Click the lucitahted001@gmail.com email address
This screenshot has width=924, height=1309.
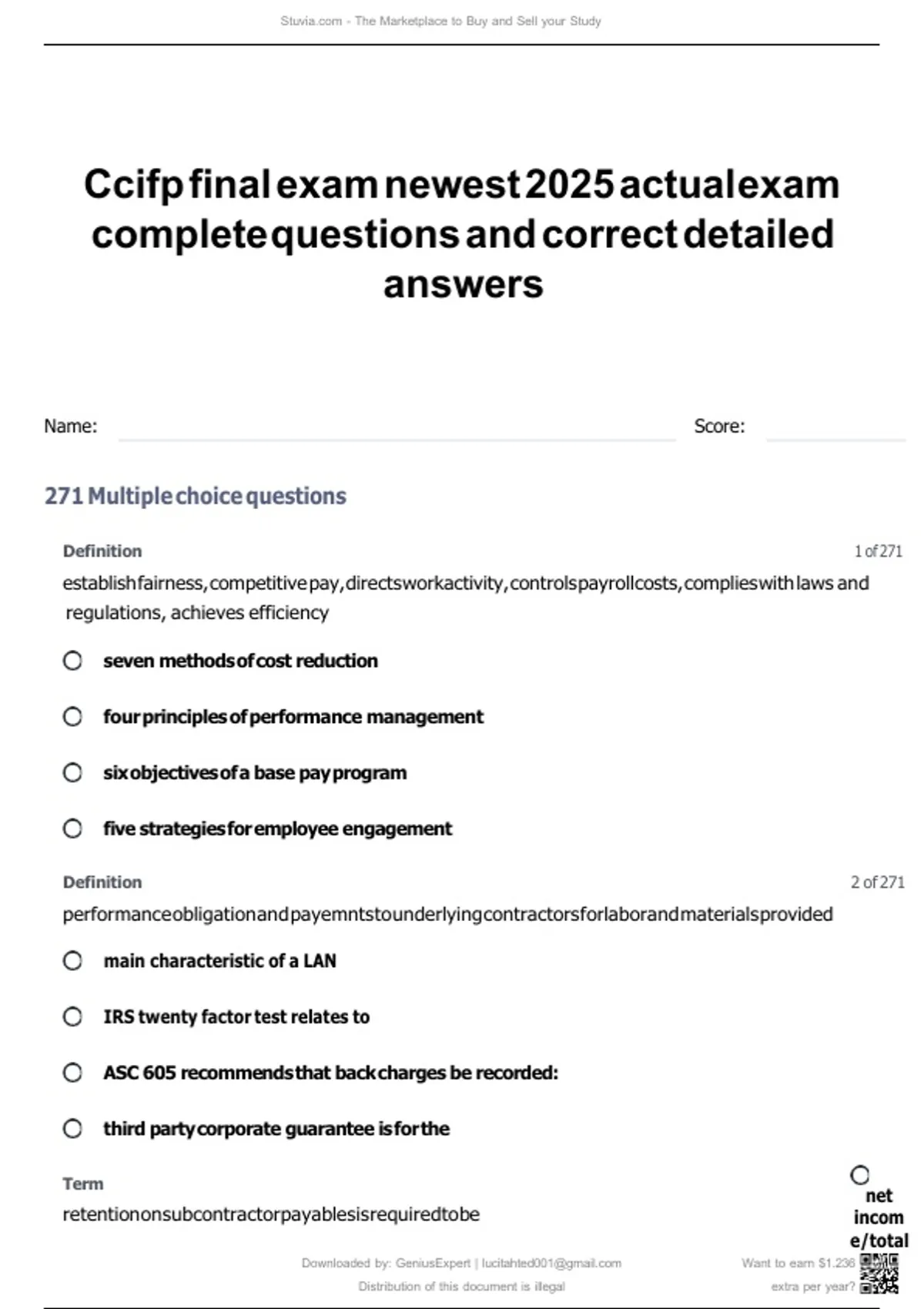pyautogui.click(x=551, y=1263)
